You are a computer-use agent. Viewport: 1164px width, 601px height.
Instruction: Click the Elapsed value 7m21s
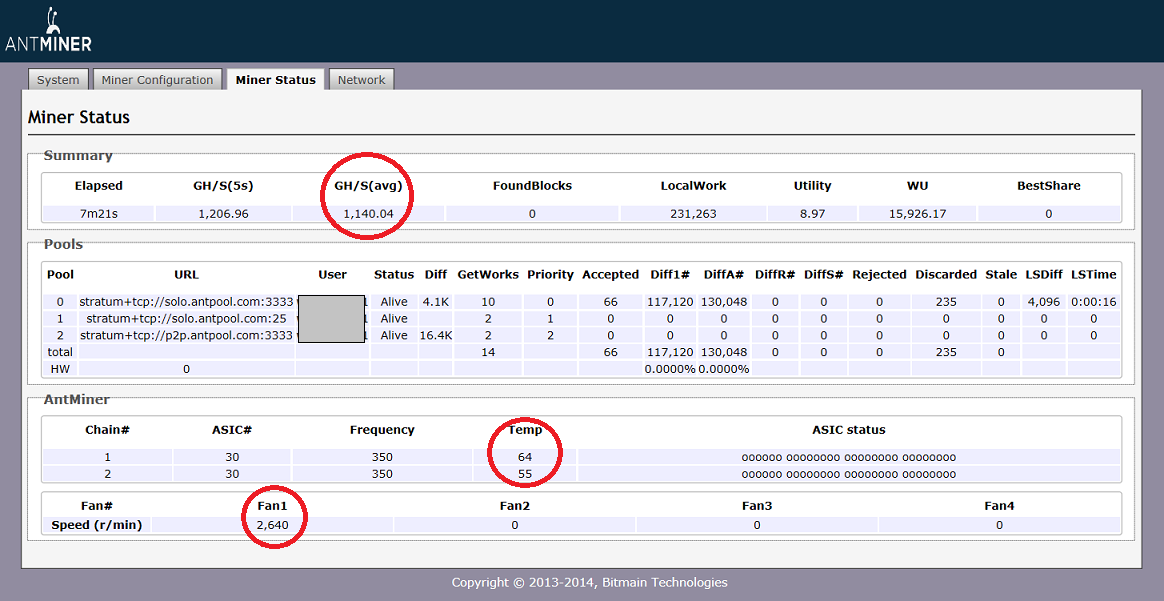point(99,214)
